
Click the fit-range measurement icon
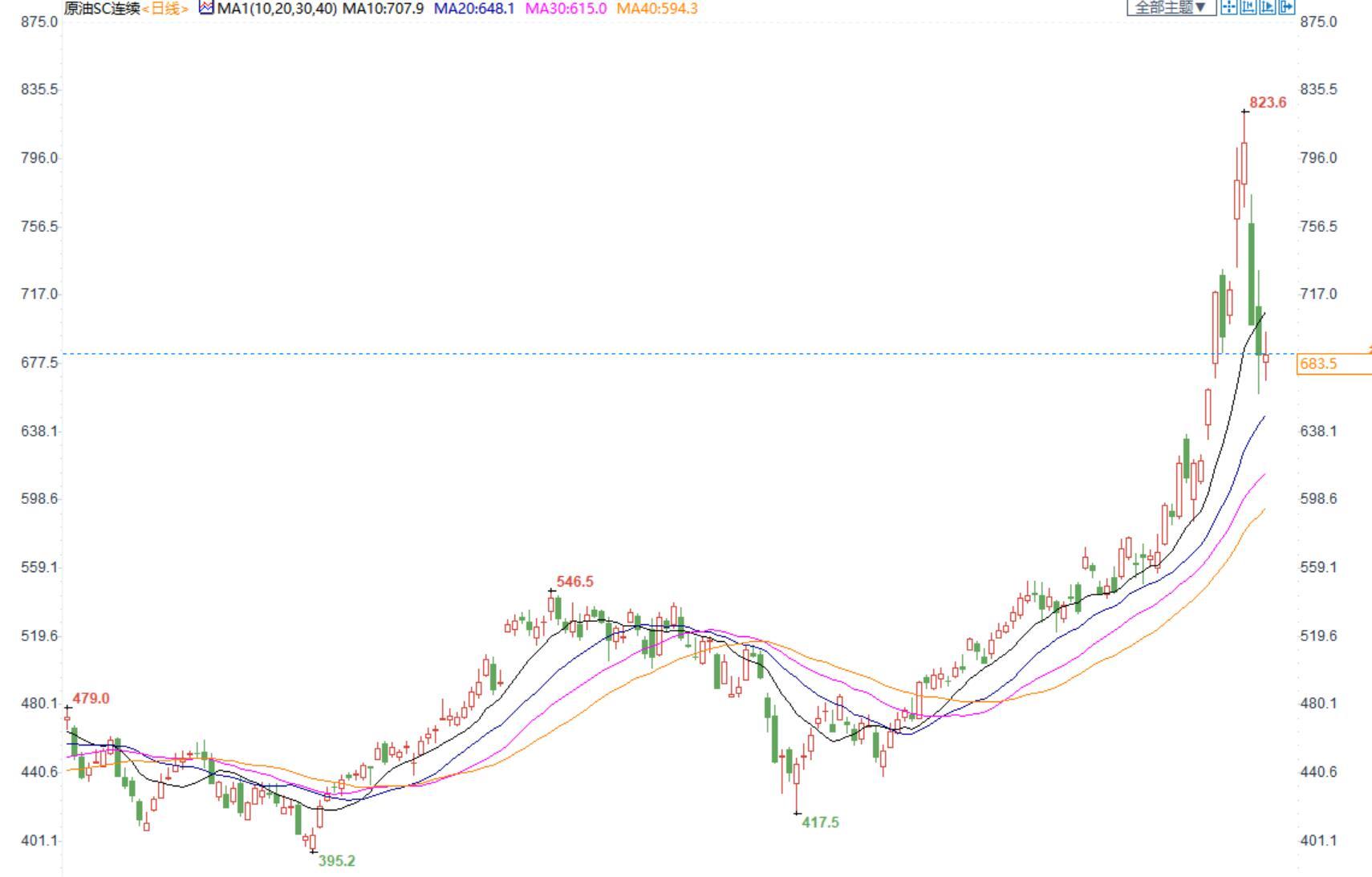pyautogui.click(x=1248, y=7)
